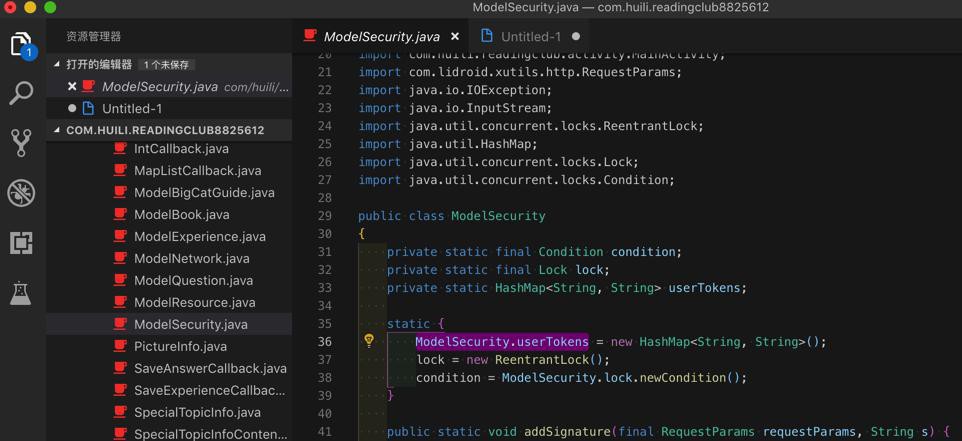This screenshot has height=441, width=962.
Task: Switch to the ModelSecurity.java tab
Action: [382, 37]
